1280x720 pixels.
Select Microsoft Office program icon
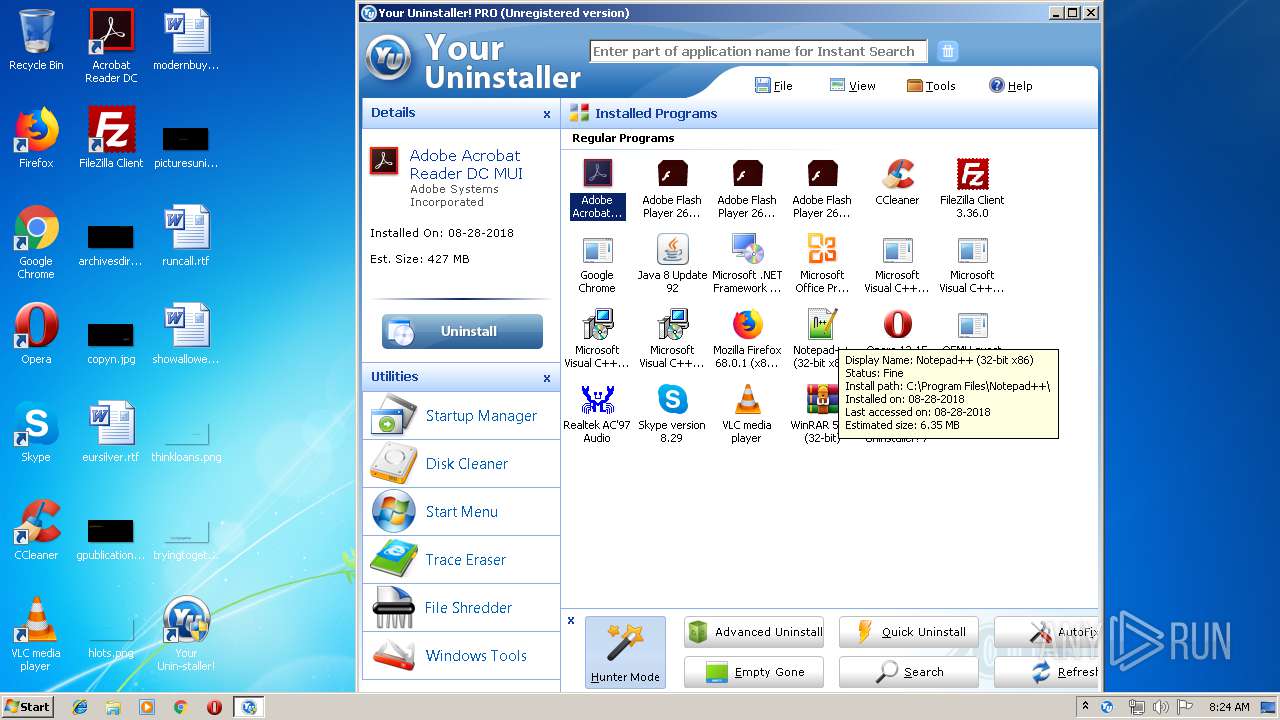(x=822, y=263)
